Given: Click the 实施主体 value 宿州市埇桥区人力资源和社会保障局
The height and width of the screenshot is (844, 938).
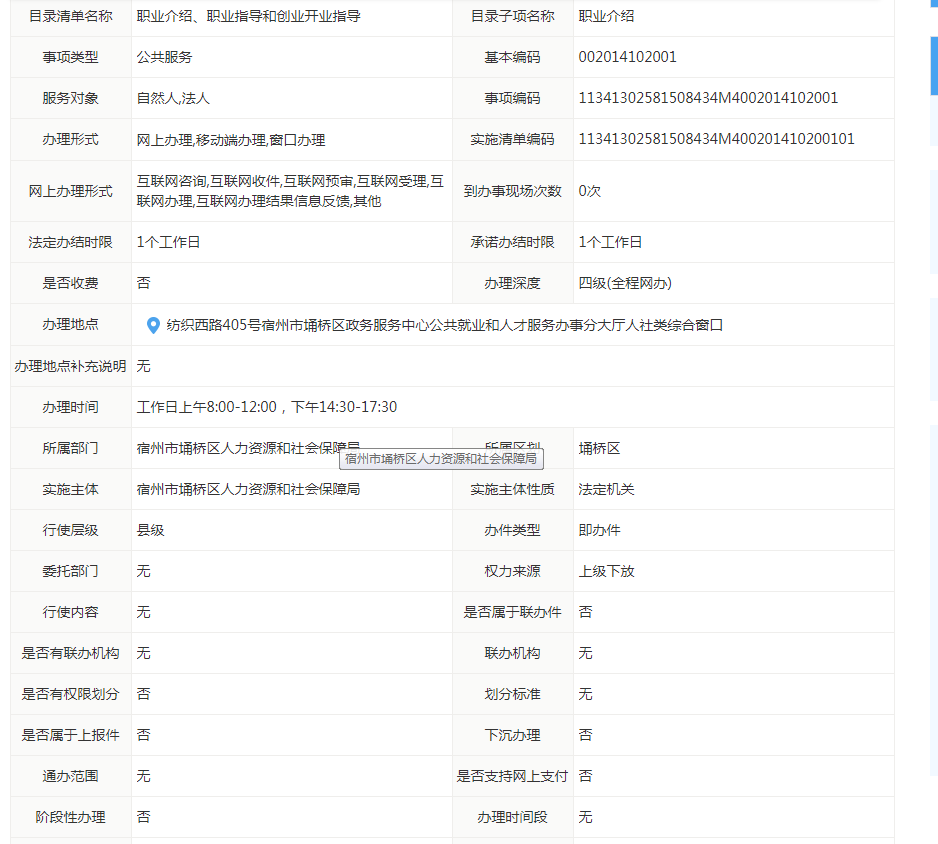Looking at the screenshot, I should (x=248, y=489).
